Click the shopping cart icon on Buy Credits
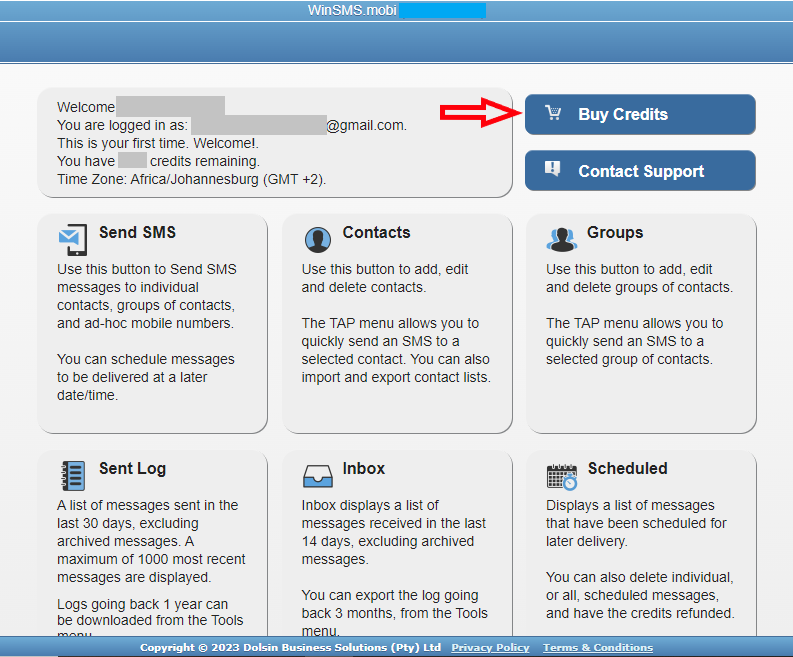 [553, 113]
